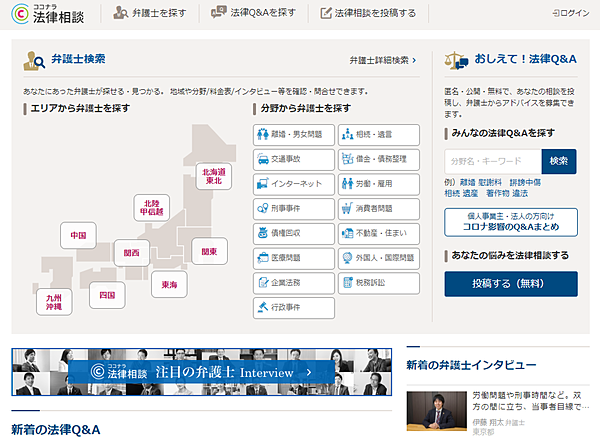Click the calculator icon for 税務訴訟
Viewport: 600px width, 442px height.
pos(347,282)
